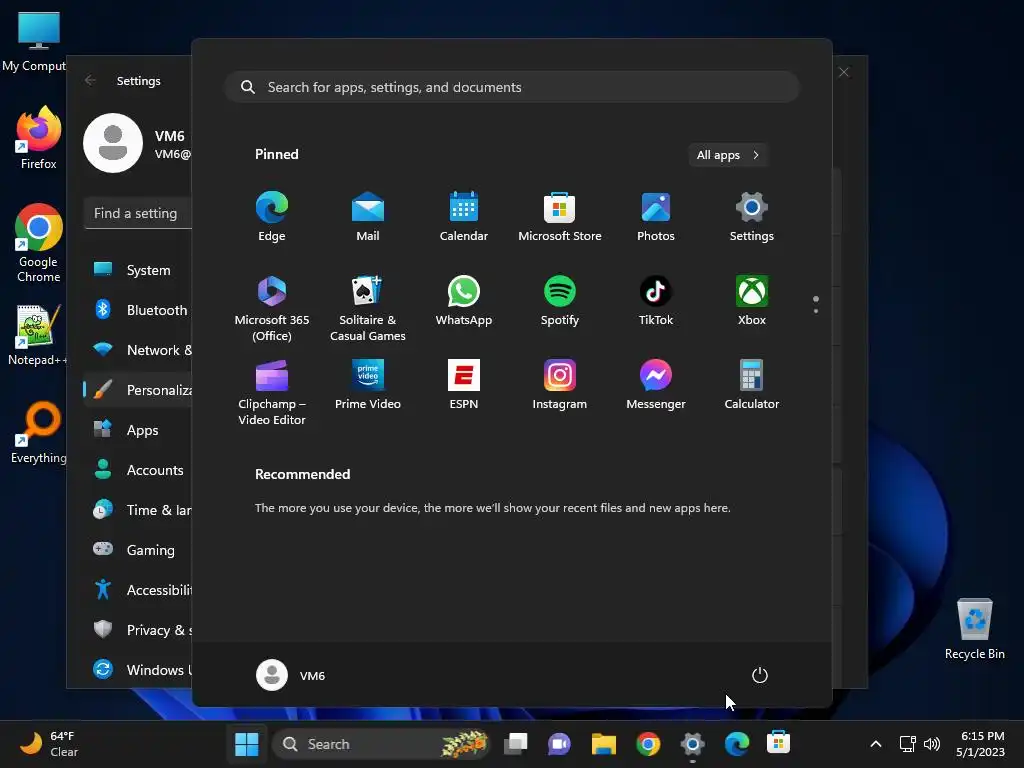
Task: Launch the Xbox app
Action: pos(752,300)
